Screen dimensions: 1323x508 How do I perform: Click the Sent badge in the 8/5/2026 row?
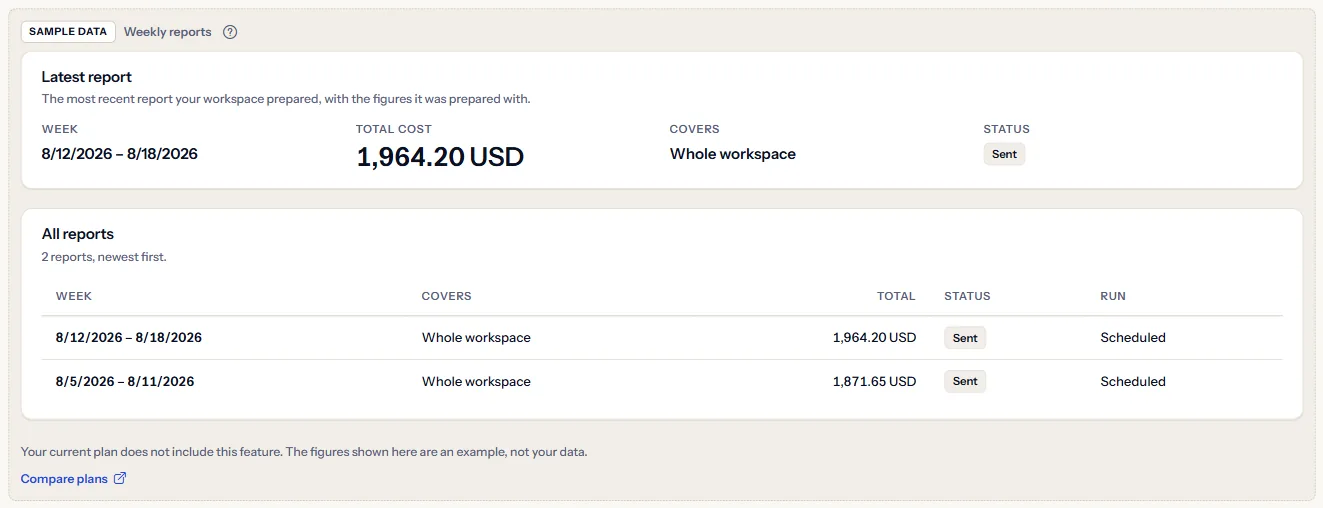point(965,382)
